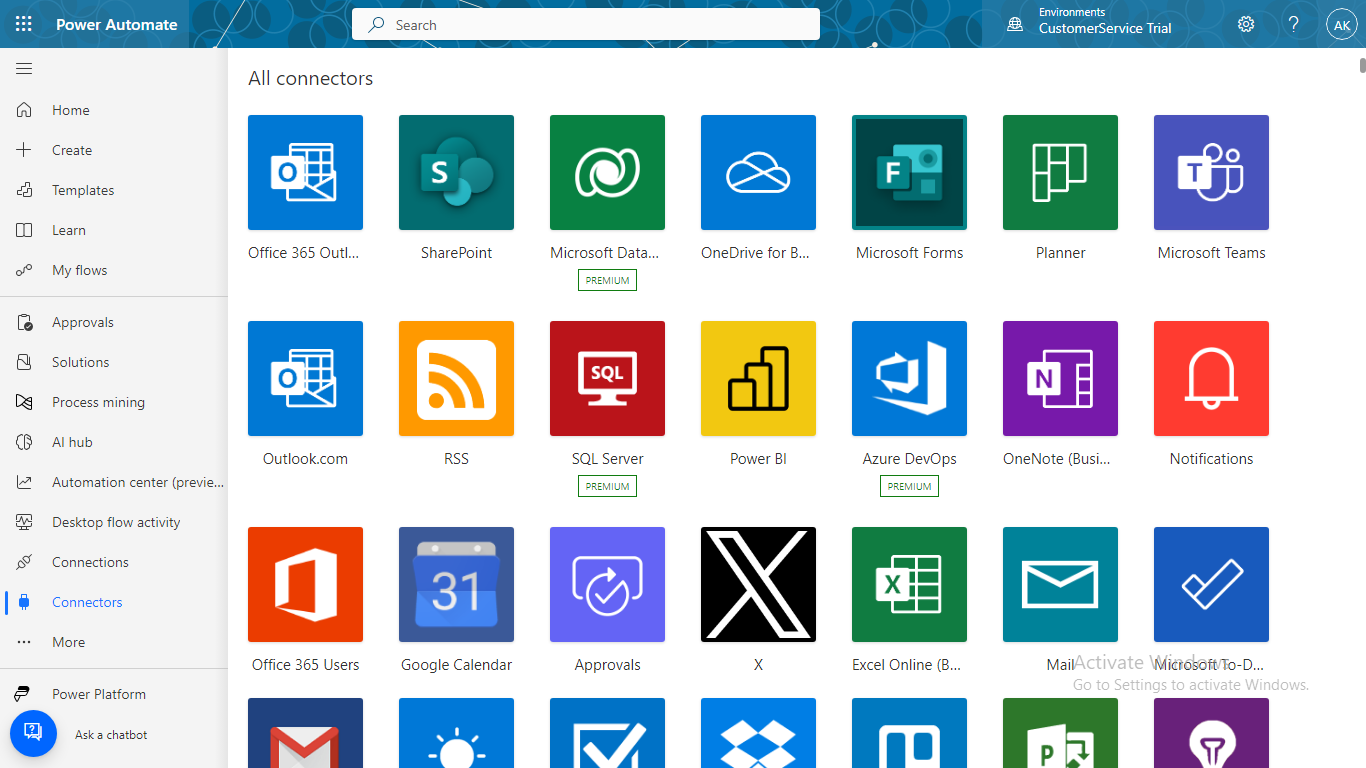Select the Microsoft Teams connector icon
This screenshot has height=768, width=1366.
[1211, 173]
